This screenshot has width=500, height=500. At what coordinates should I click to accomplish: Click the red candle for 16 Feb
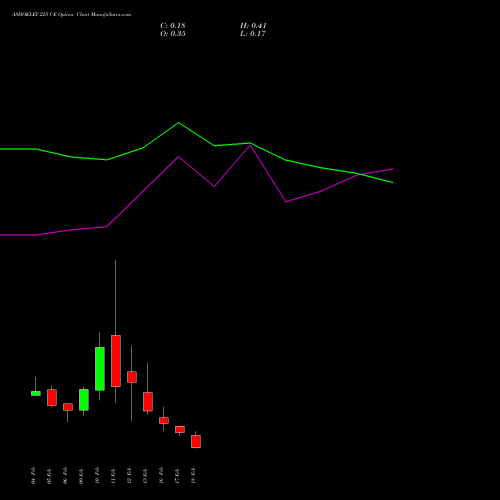pos(164,421)
